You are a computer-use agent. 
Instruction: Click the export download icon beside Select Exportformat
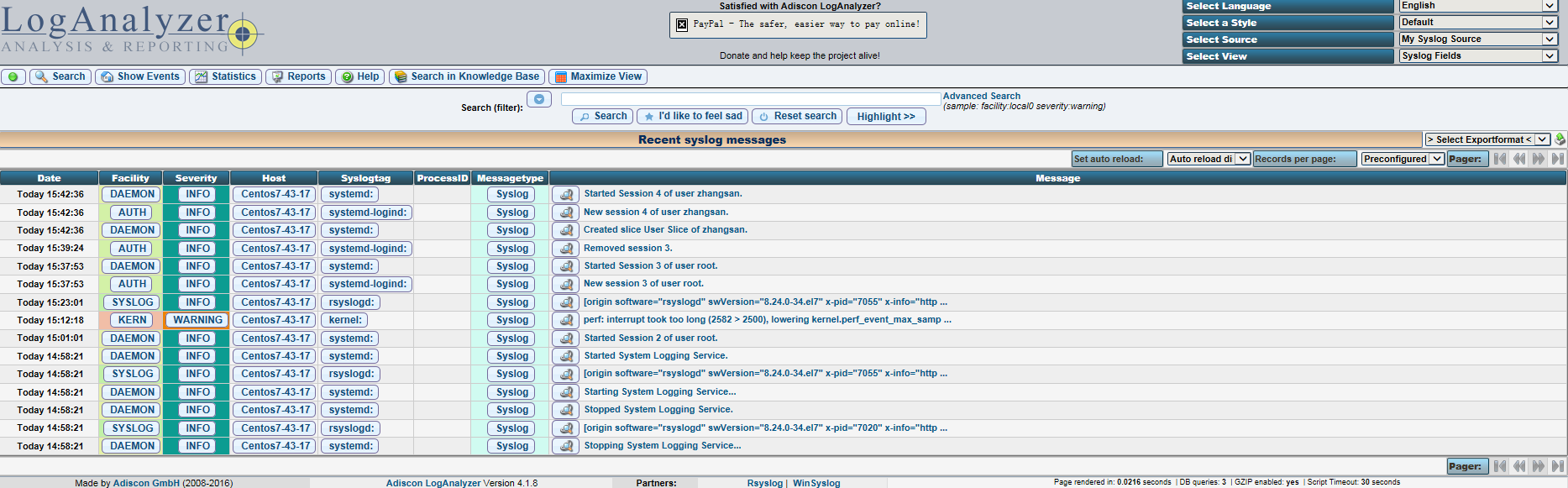(1560, 139)
